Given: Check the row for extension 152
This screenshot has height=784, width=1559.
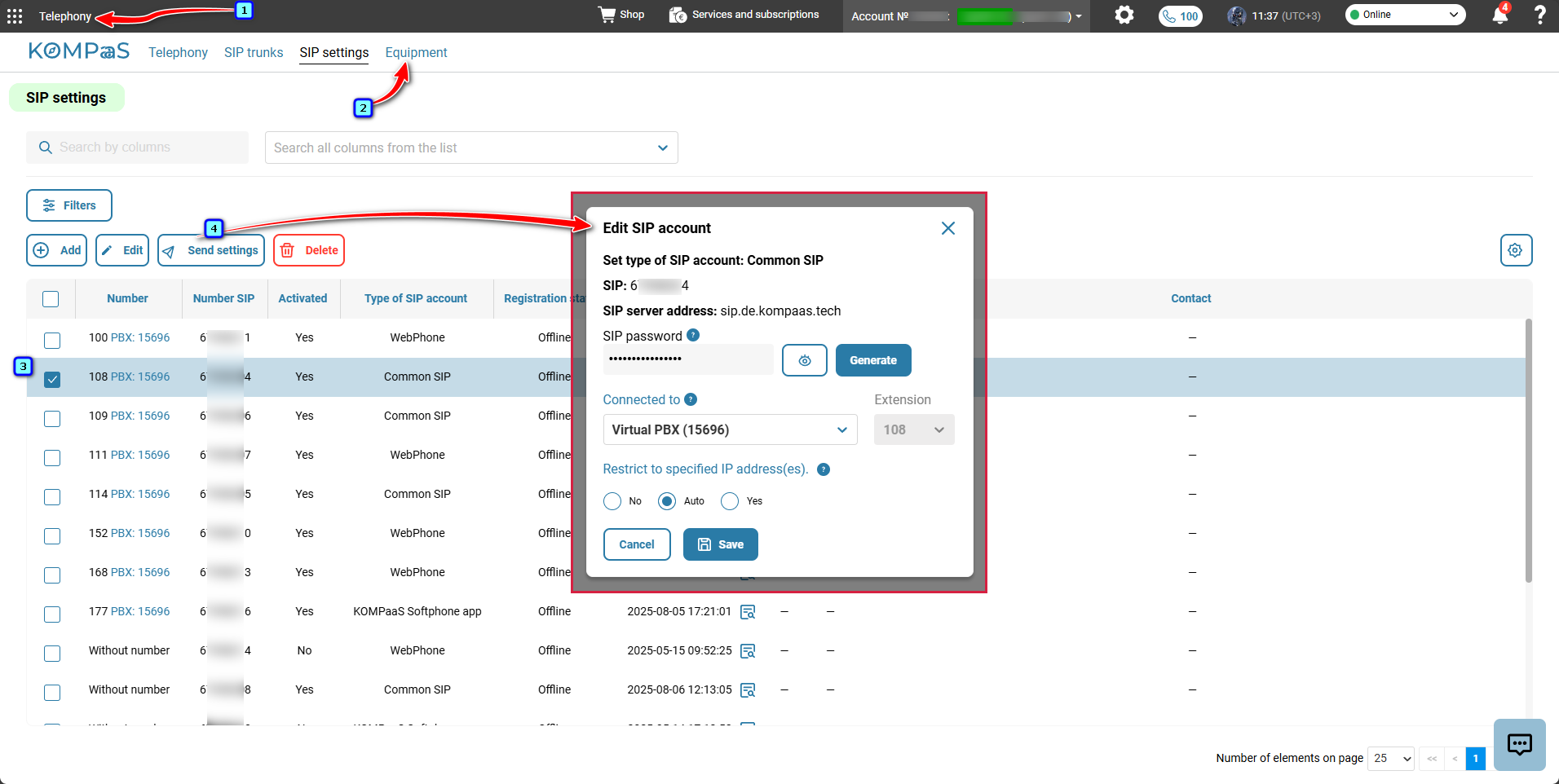Looking at the screenshot, I should (52, 536).
